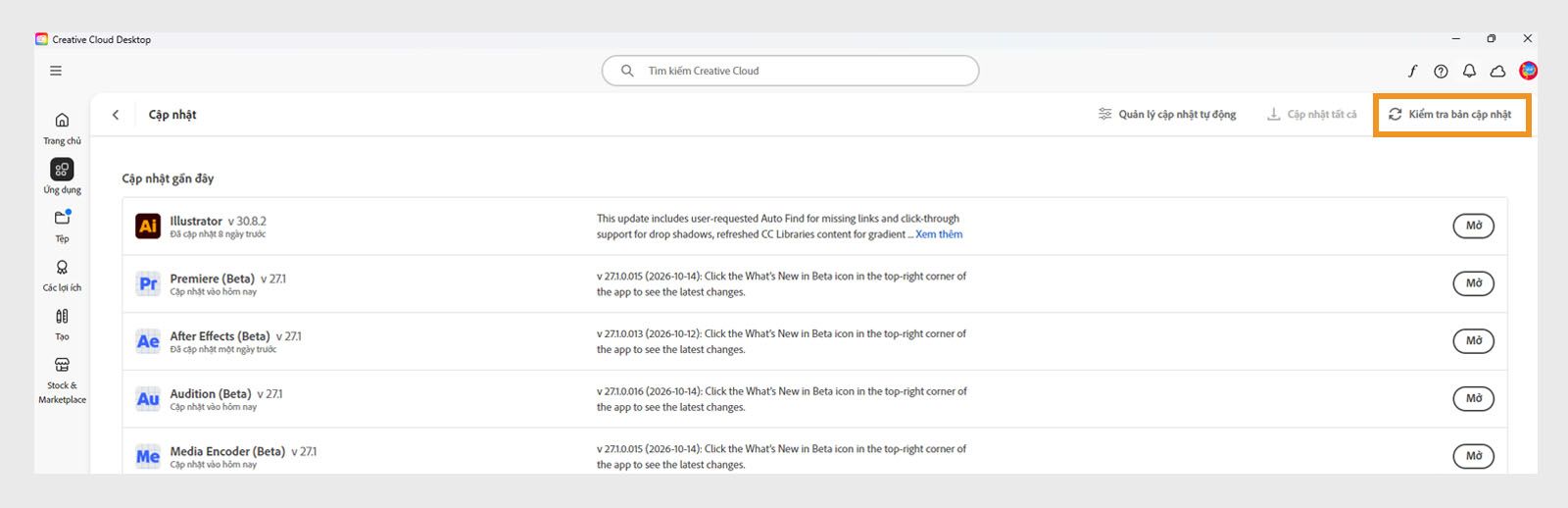Click Mở for Premiere (Beta)
The width and height of the screenshot is (1568, 508).
1474,283
